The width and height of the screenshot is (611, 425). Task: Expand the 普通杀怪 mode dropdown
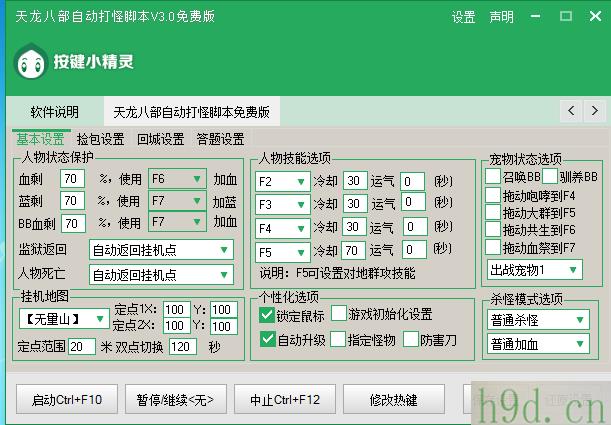tap(538, 320)
